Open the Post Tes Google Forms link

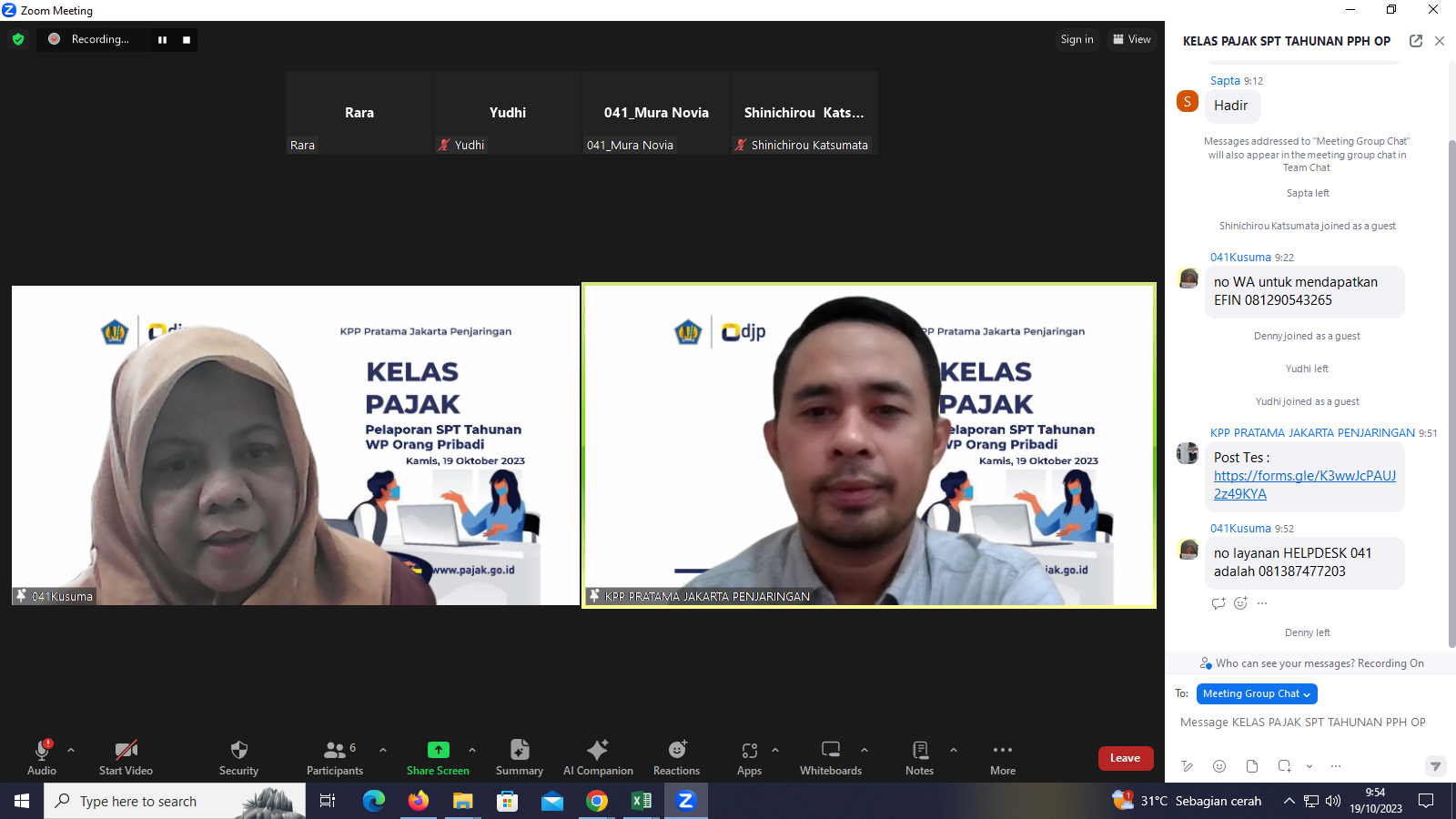pyautogui.click(x=1303, y=484)
